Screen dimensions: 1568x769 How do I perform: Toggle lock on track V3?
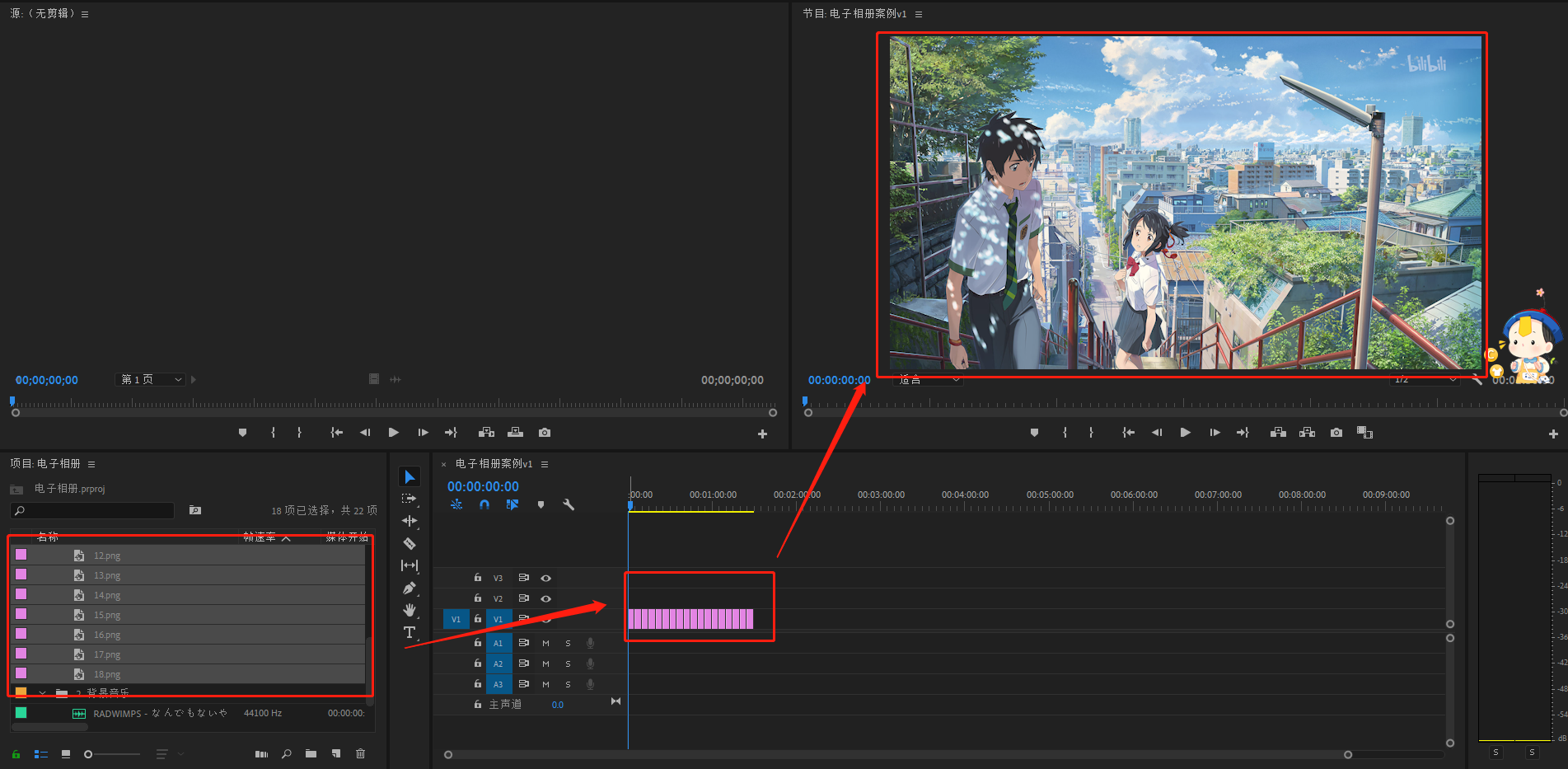[x=477, y=578]
